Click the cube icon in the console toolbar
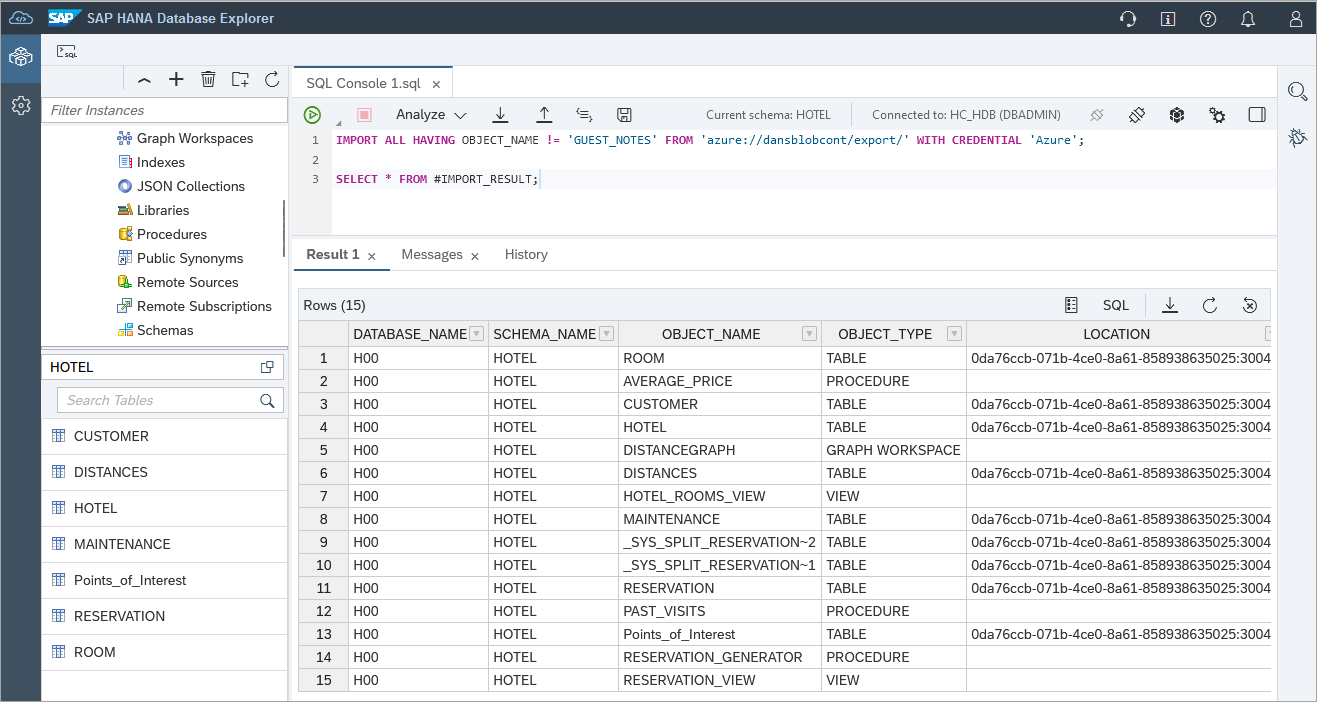 1177,115
